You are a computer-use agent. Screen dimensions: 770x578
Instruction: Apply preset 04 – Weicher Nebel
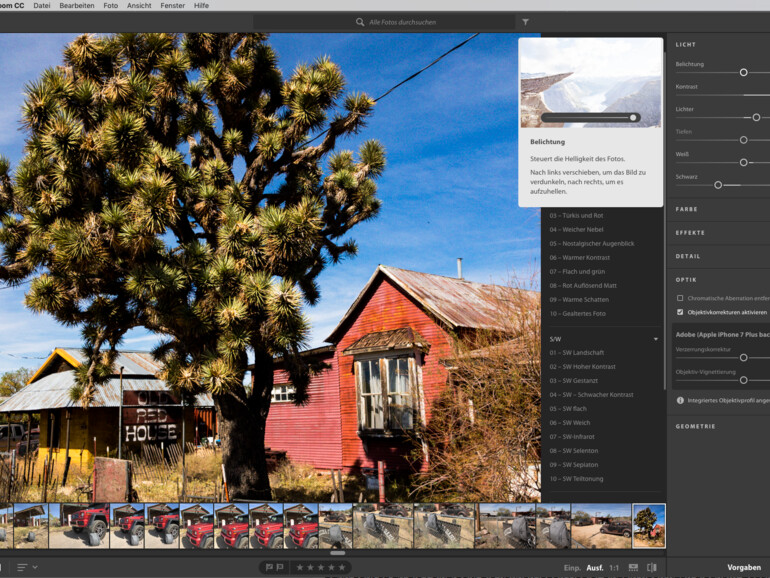pos(577,229)
